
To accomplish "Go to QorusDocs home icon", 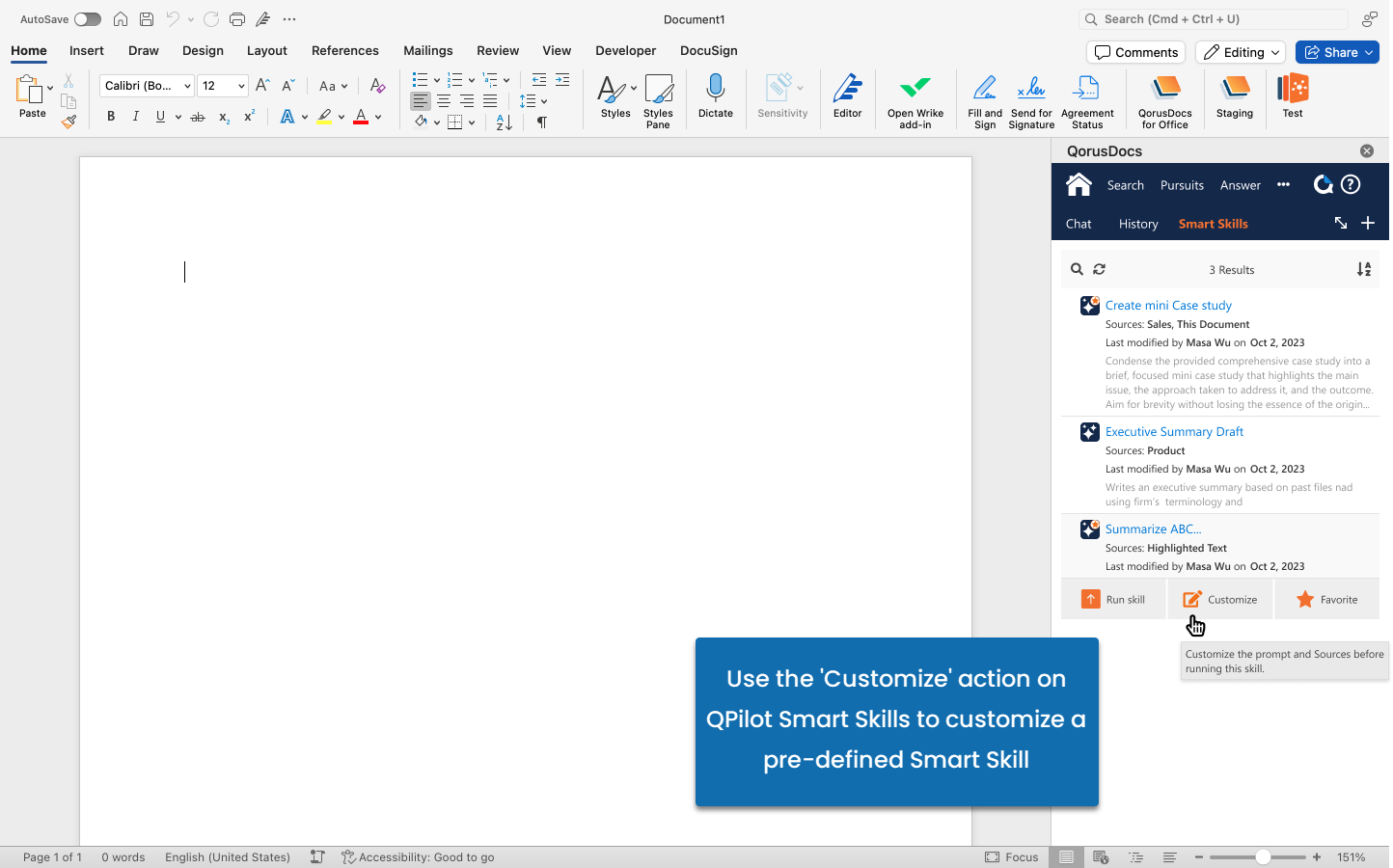I will 1079,183.
